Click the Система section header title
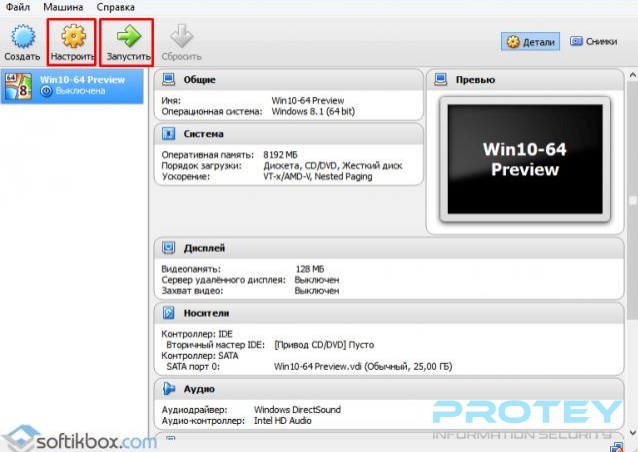This screenshot has height=452, width=638. tap(204, 133)
